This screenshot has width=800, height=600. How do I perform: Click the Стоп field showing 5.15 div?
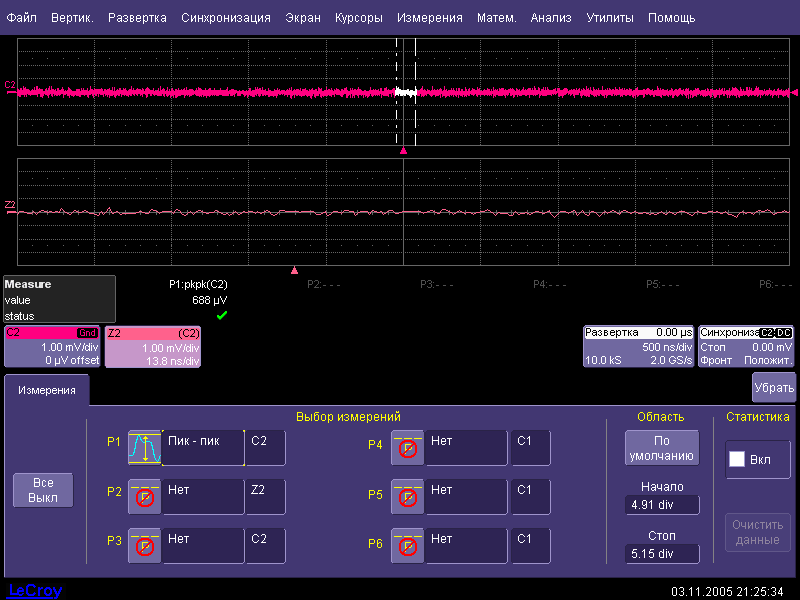coord(661,553)
